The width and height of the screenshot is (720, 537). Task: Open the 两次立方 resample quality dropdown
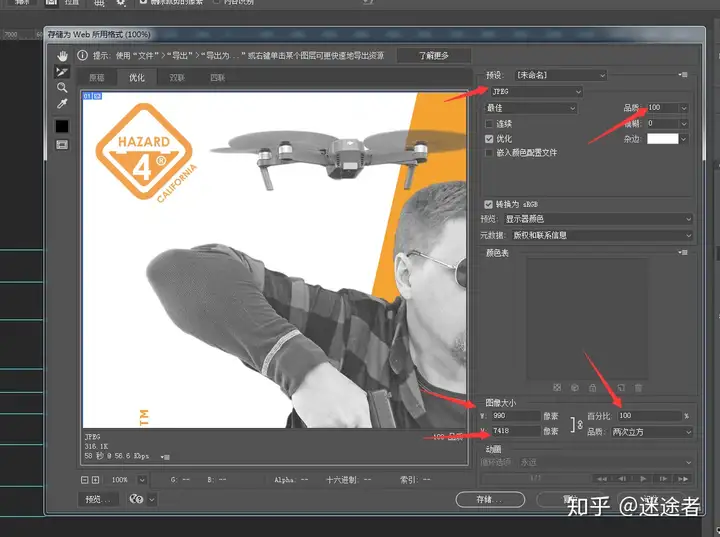coord(652,432)
